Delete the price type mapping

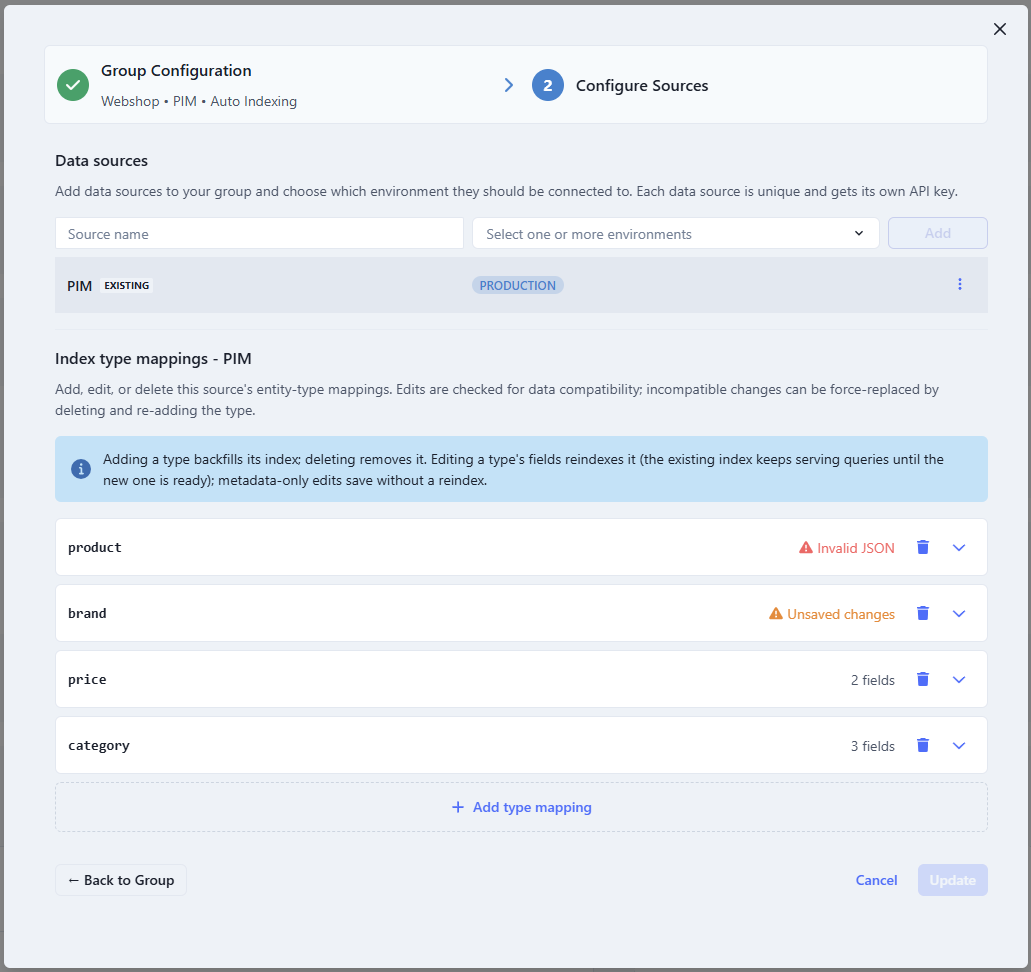click(923, 679)
